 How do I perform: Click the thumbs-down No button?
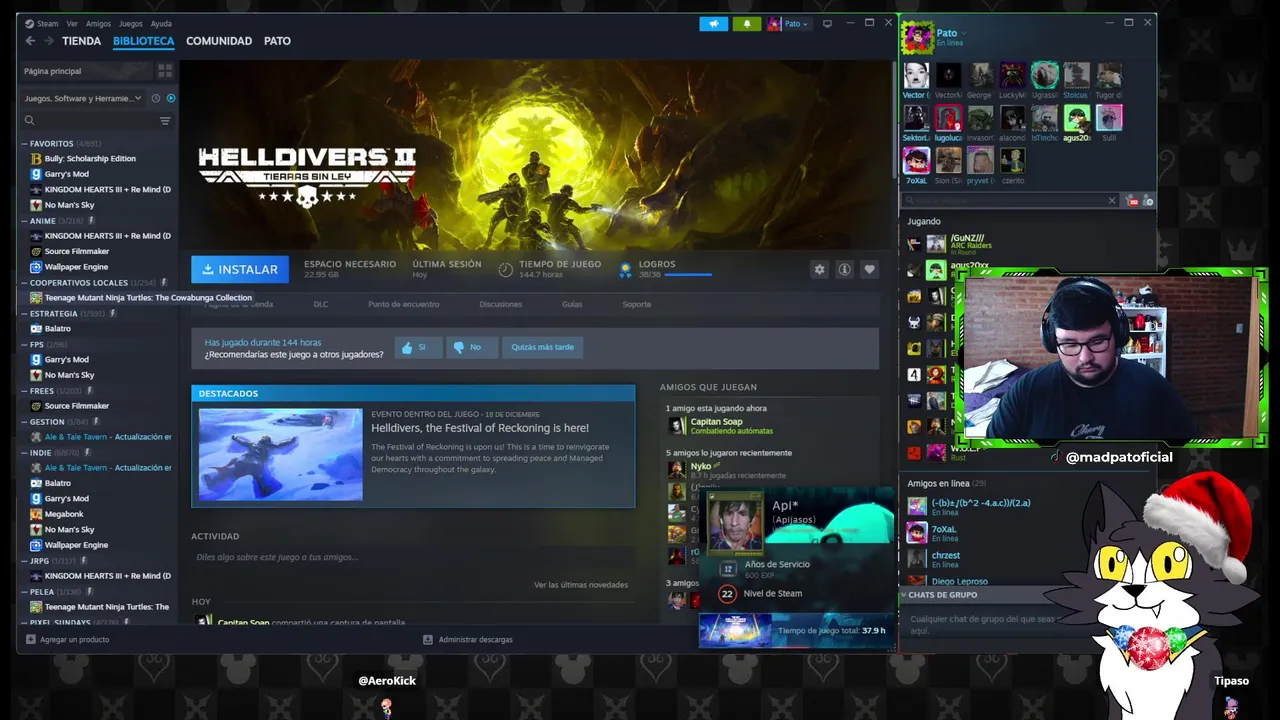471,347
